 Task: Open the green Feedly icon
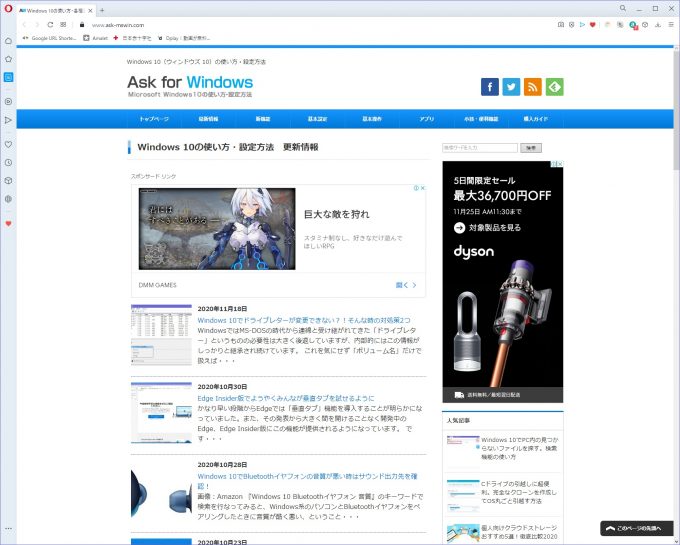(555, 87)
